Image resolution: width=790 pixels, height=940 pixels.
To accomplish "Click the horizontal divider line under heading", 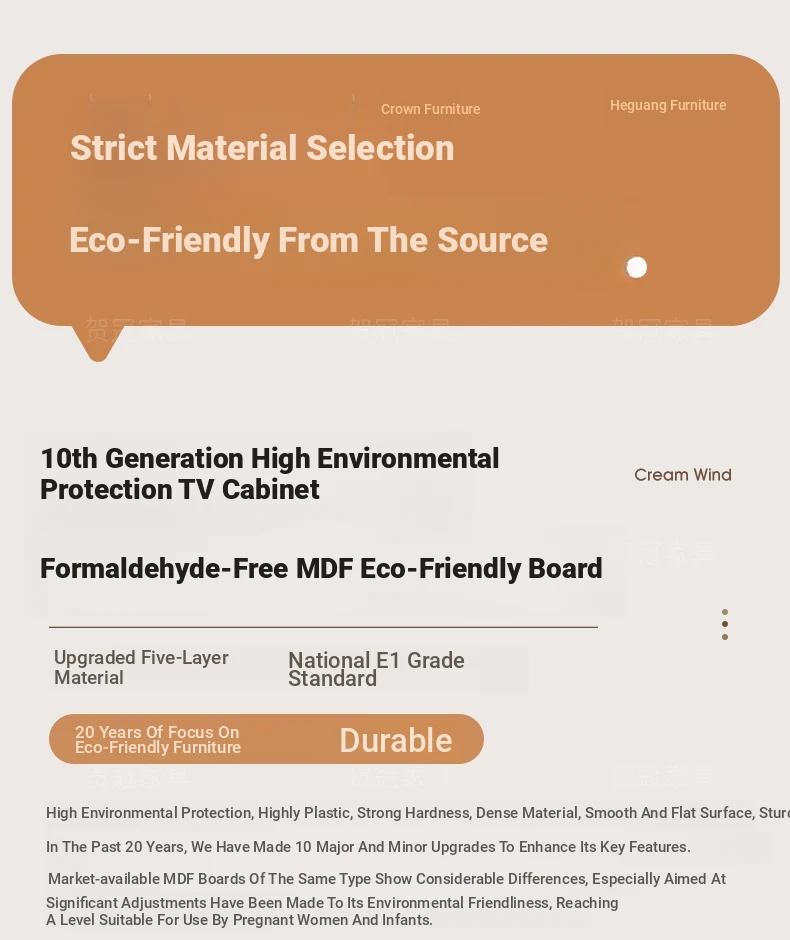I will tap(323, 627).
